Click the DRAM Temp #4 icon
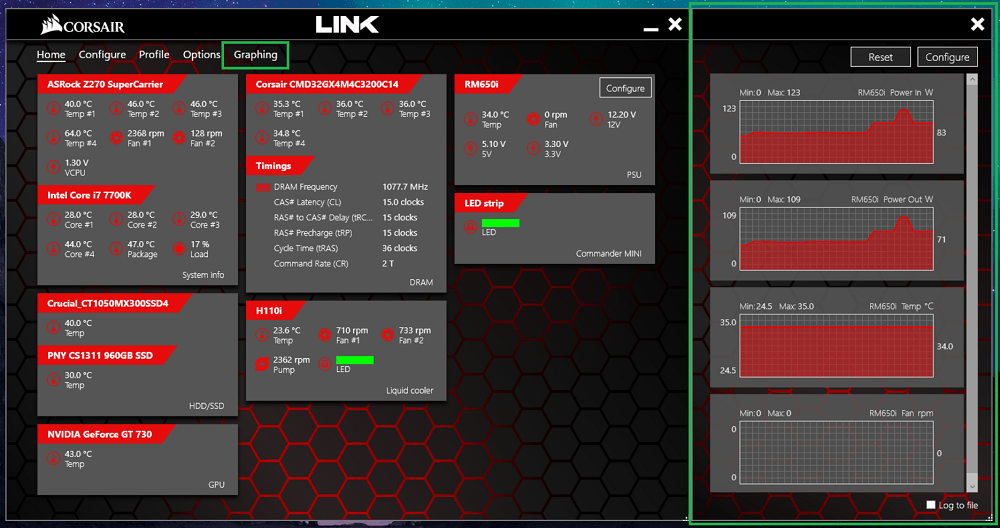This screenshot has height=528, width=1000. coord(262,138)
